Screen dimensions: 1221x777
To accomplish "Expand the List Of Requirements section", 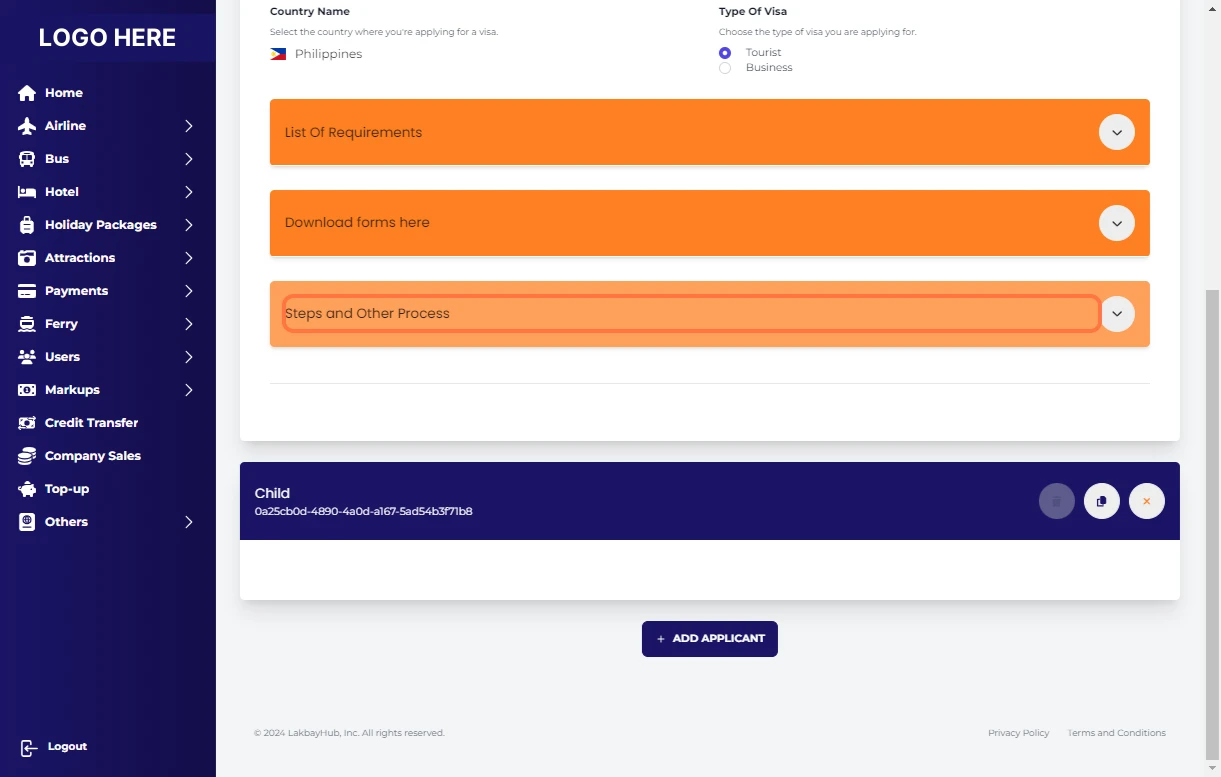I will [1116, 132].
